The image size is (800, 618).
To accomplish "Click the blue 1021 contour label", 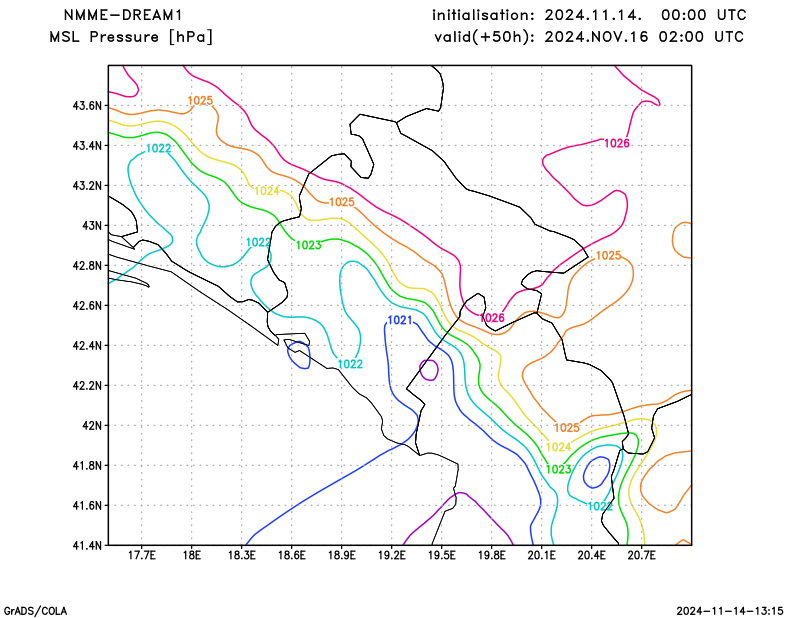I will [400, 320].
